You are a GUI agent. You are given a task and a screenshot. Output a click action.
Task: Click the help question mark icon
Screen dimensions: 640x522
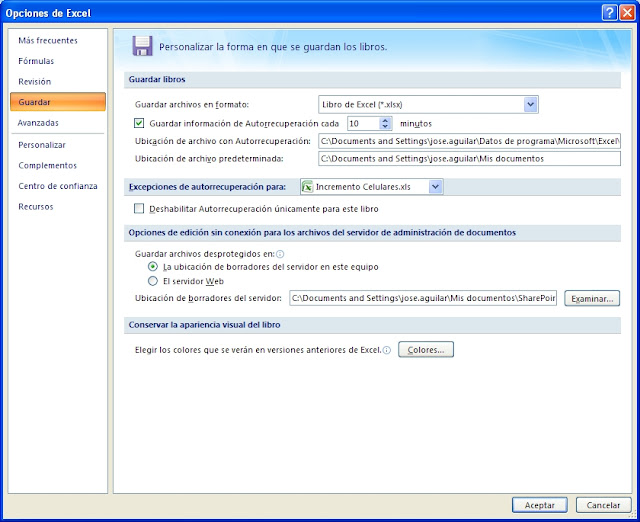[609, 13]
